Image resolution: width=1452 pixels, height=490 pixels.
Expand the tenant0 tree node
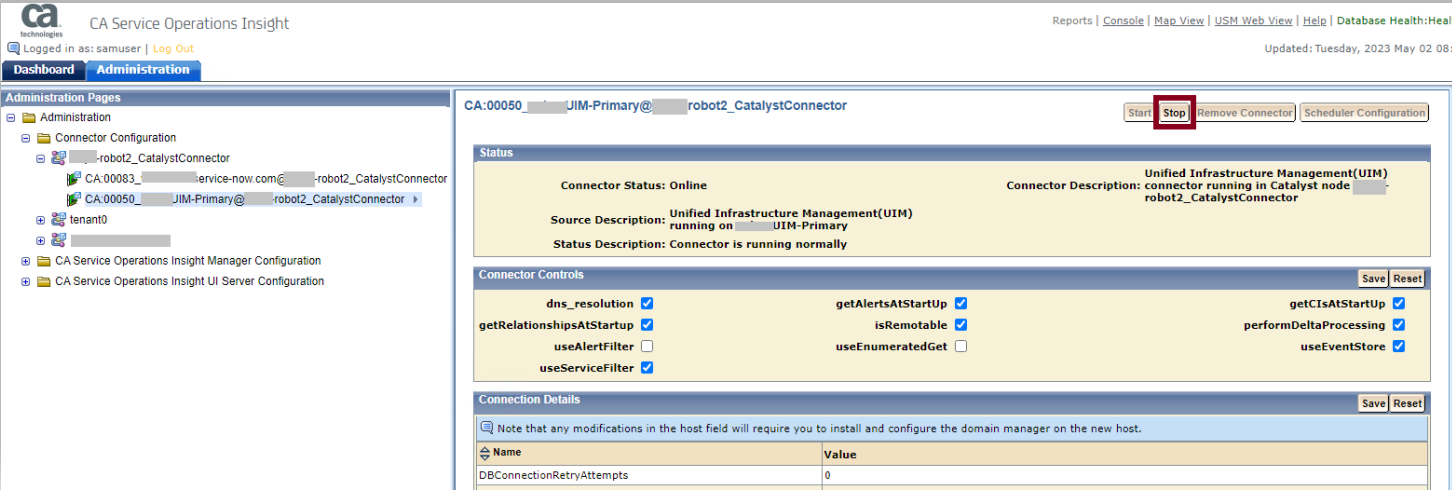click(x=41, y=220)
